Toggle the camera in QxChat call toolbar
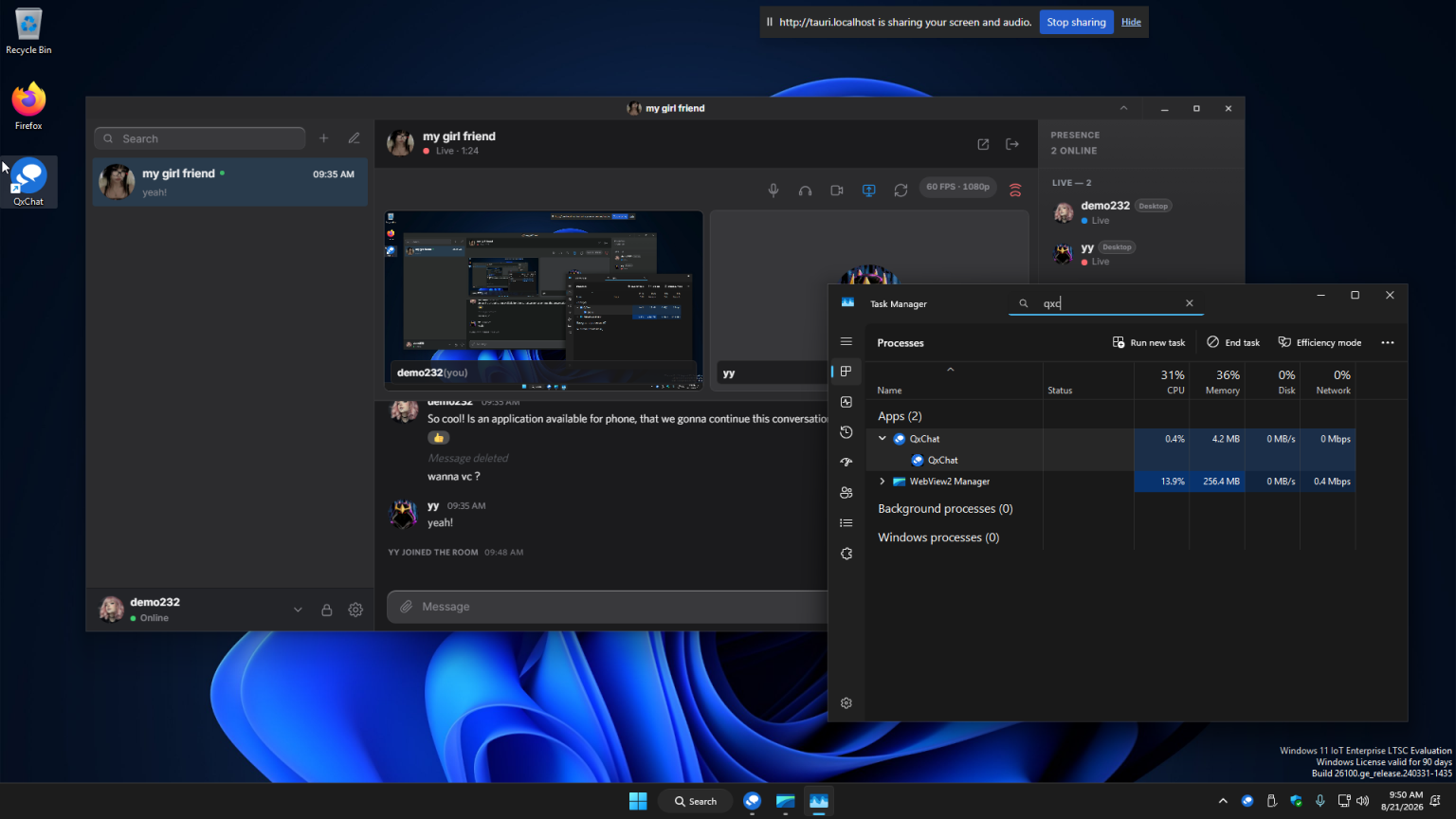 coord(837,191)
